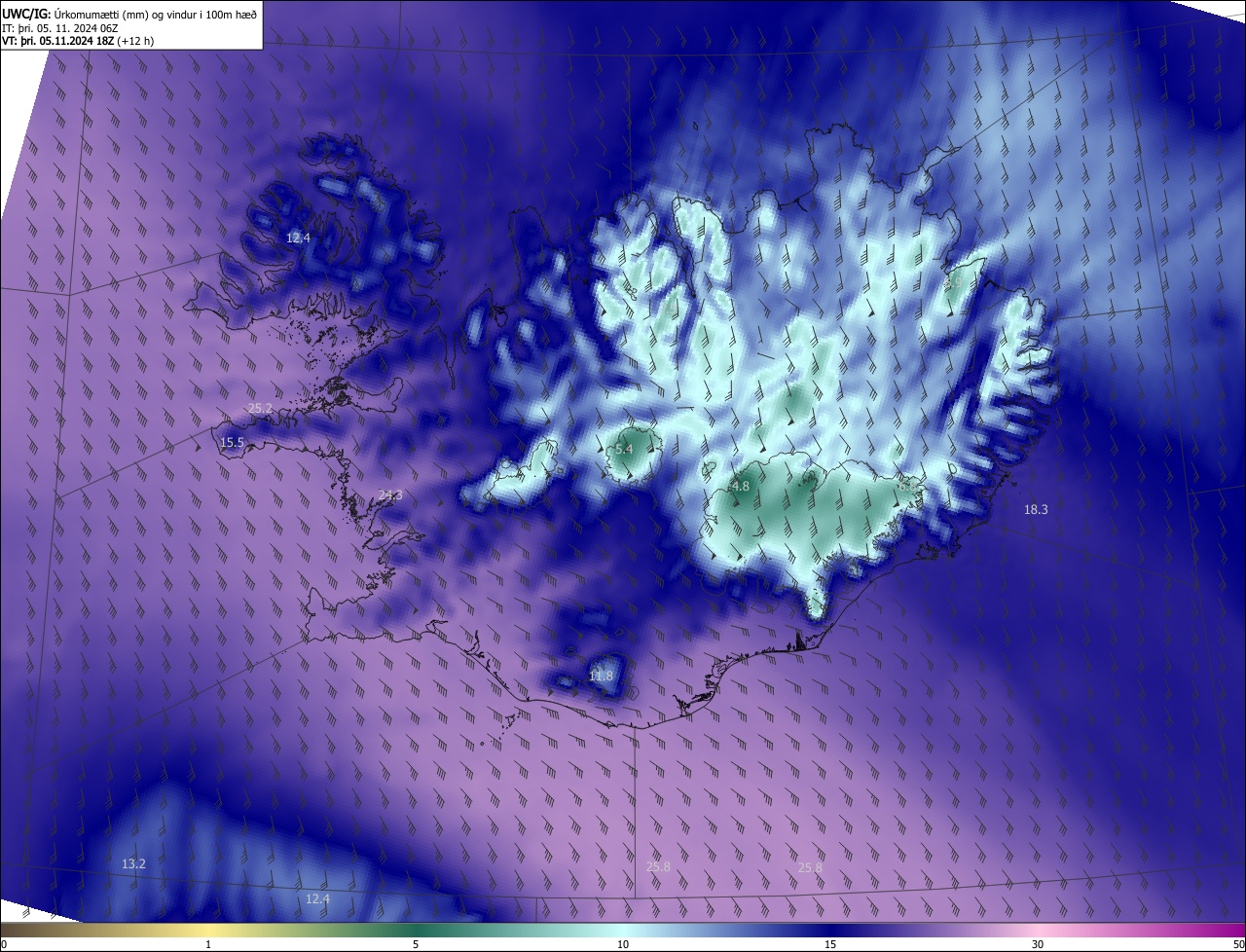
Task: Click the 15.5 value label on the map
Action: pyautogui.click(x=232, y=443)
